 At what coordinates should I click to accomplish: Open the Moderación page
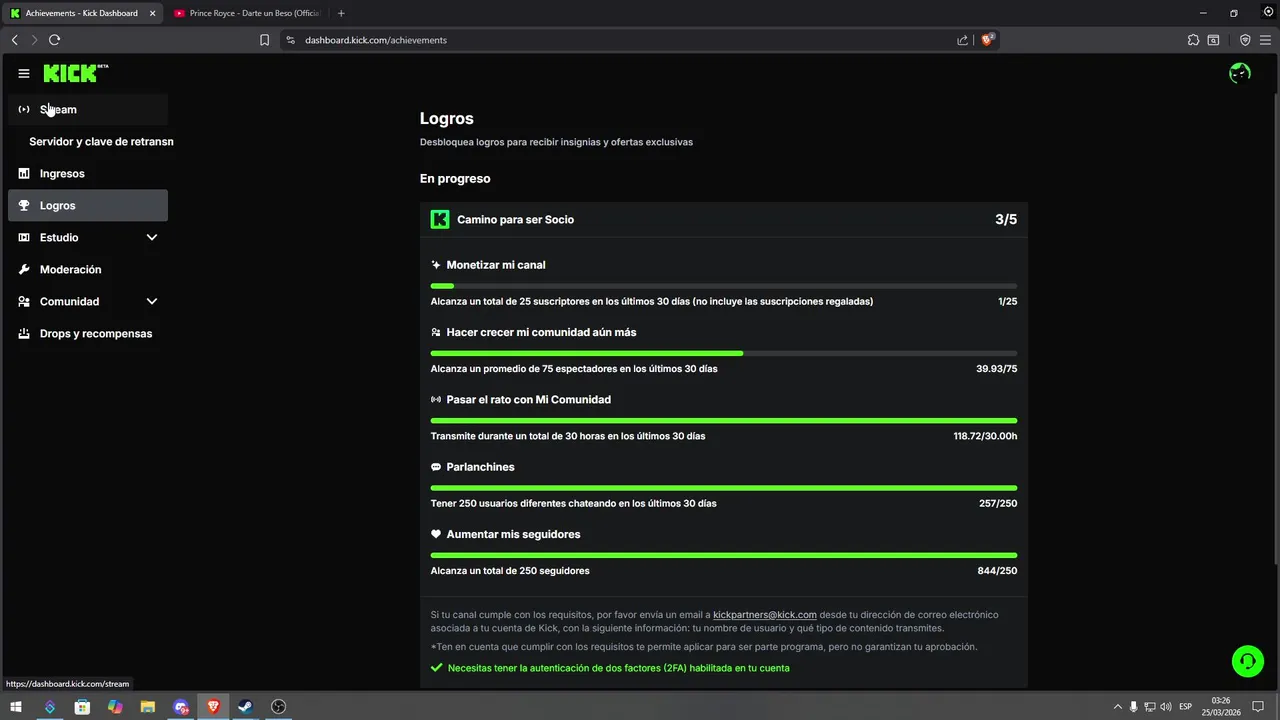coord(88,269)
